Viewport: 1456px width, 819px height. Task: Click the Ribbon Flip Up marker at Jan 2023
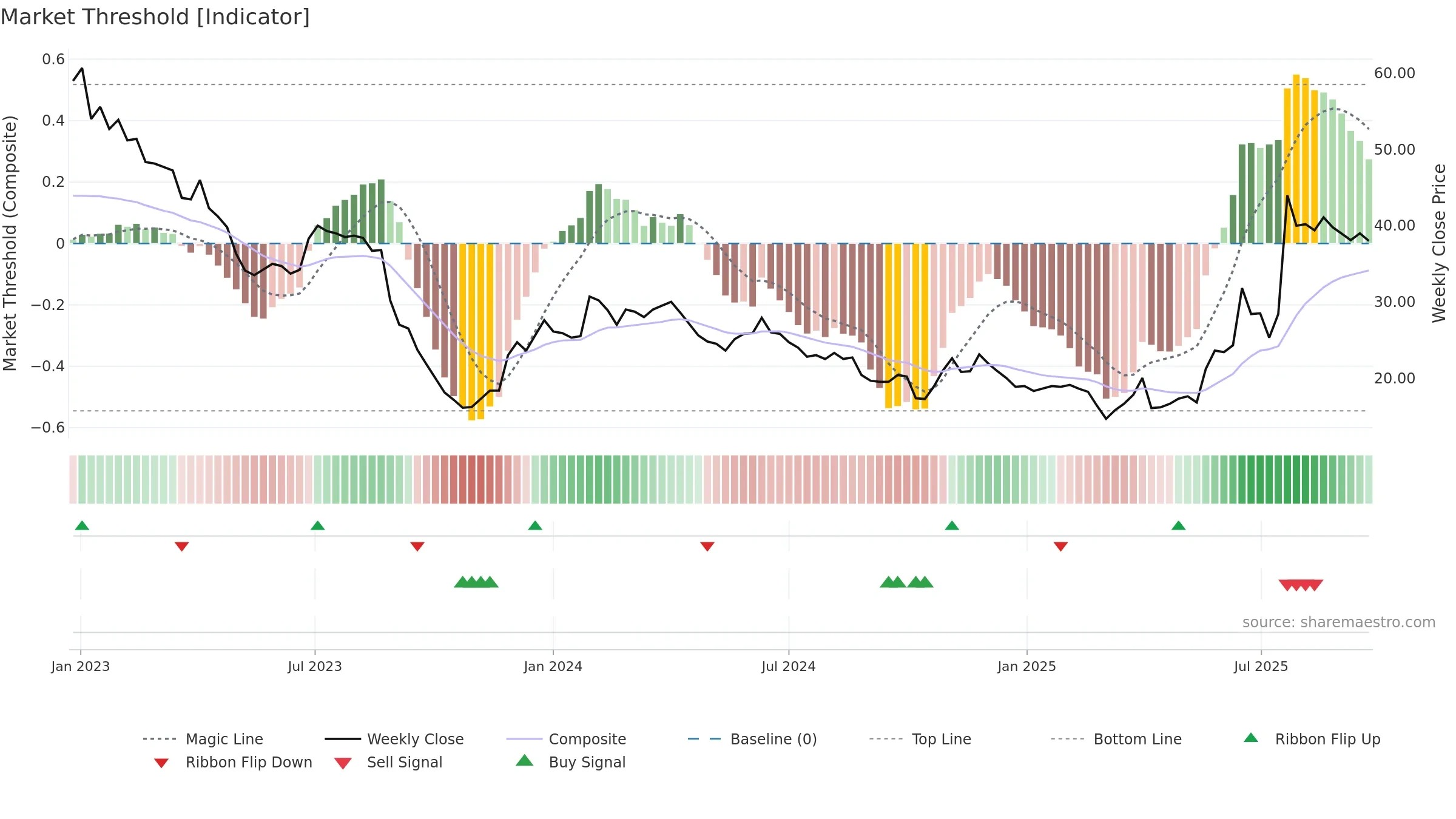click(x=82, y=525)
